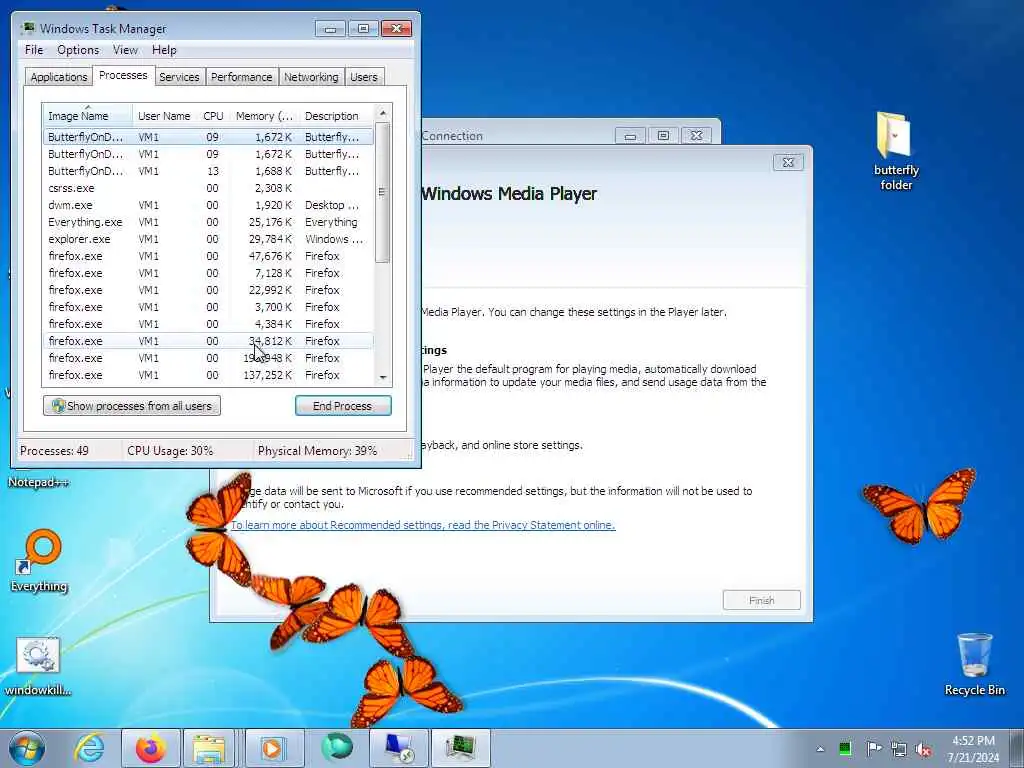Click Physical Memory: 39% in status bar
1024x768 pixels.
(x=317, y=451)
